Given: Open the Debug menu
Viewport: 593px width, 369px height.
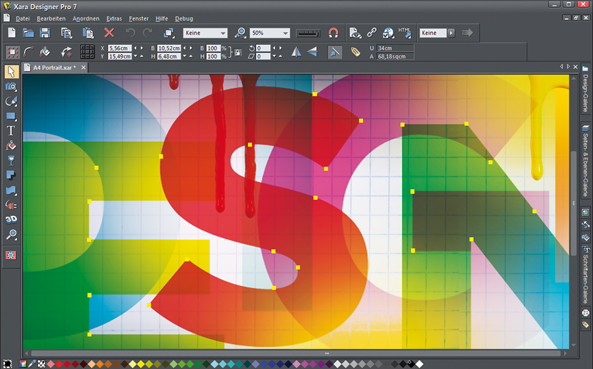Looking at the screenshot, I should tap(184, 19).
